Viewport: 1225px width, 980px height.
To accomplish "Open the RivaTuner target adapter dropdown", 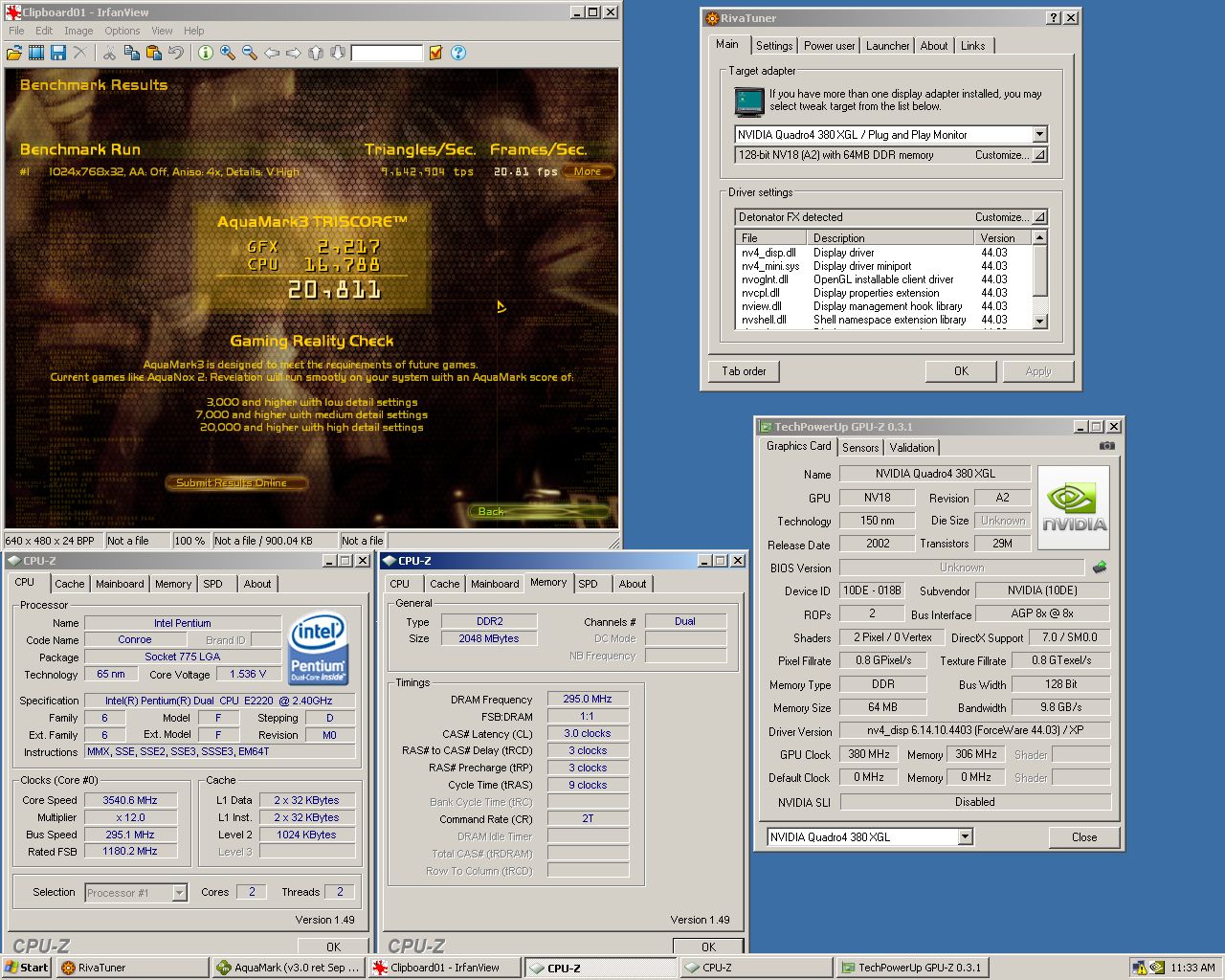I will [x=1039, y=135].
